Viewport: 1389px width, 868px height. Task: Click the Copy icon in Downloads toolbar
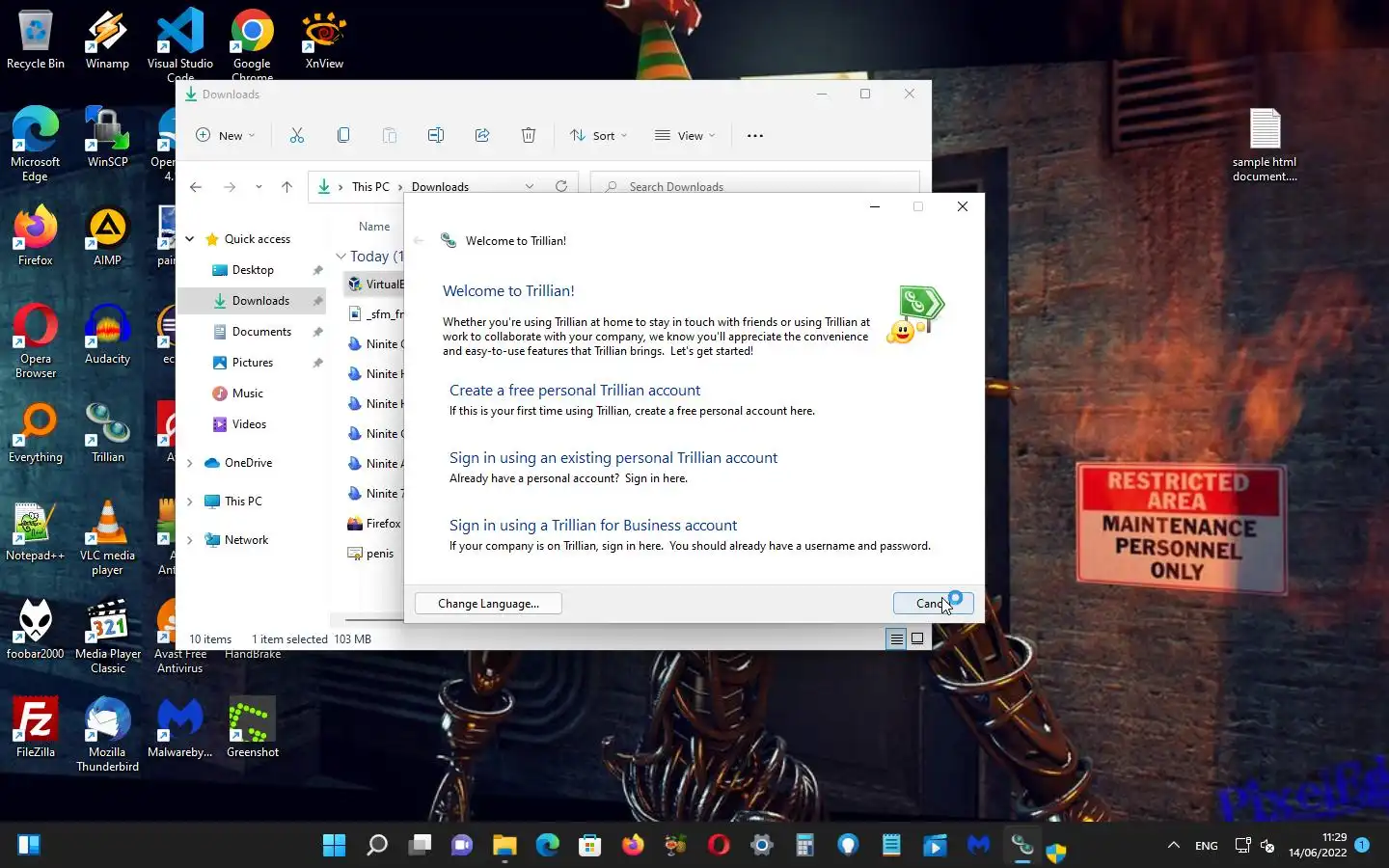(343, 135)
